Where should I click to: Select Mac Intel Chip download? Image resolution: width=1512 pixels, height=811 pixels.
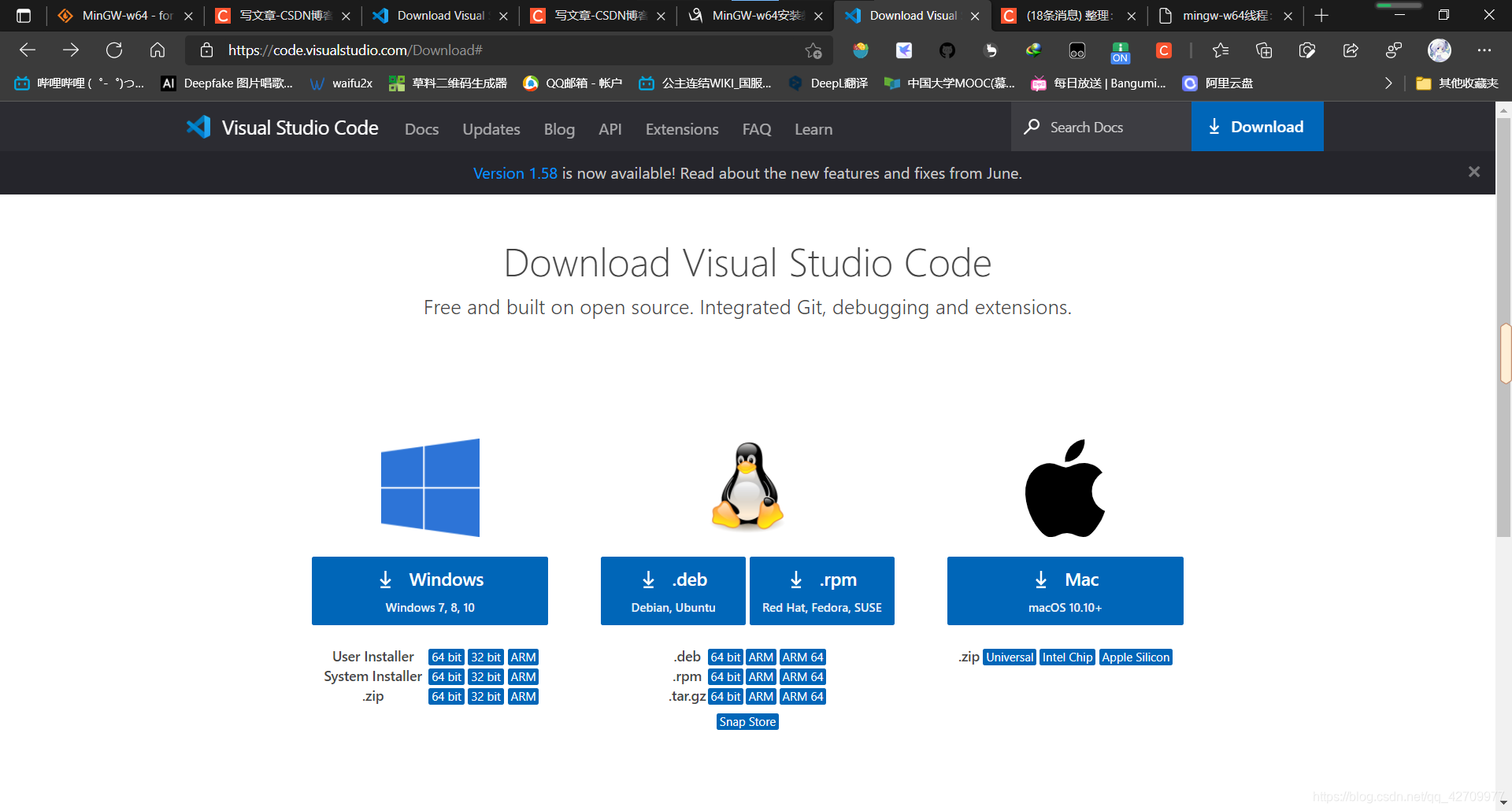coord(1067,657)
